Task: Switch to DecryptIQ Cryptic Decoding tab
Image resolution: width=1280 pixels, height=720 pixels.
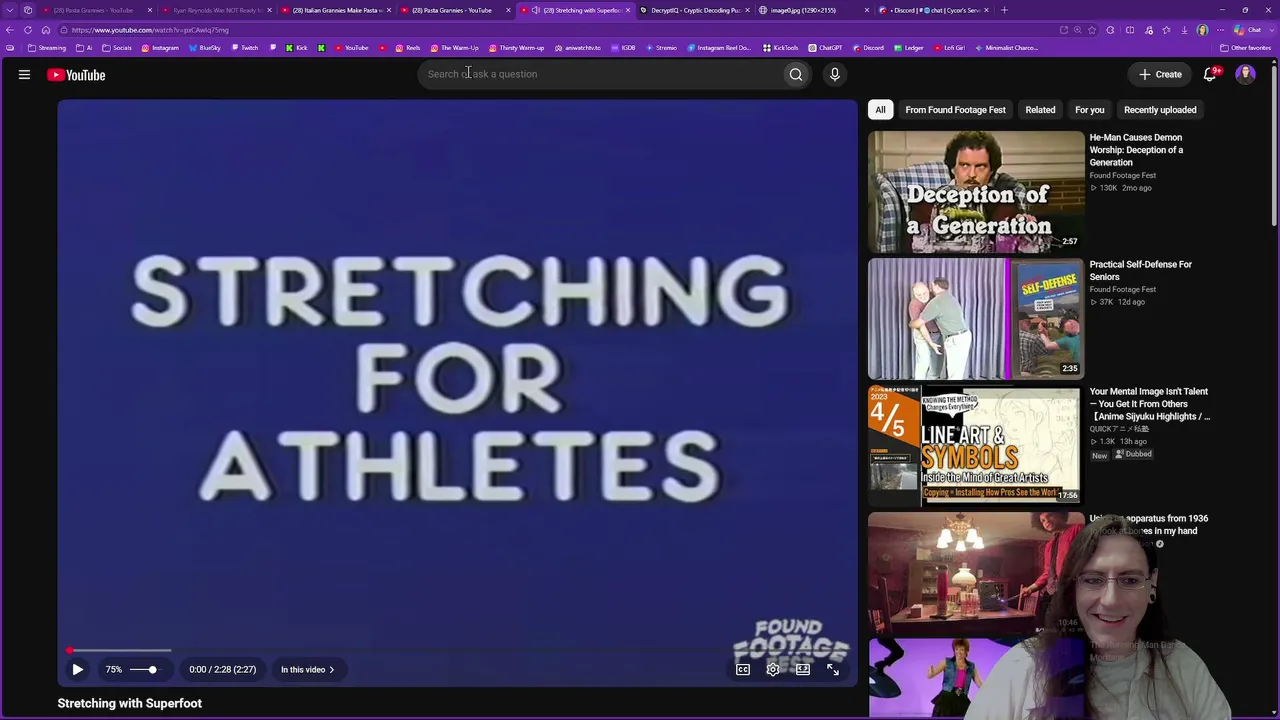Action: point(695,10)
